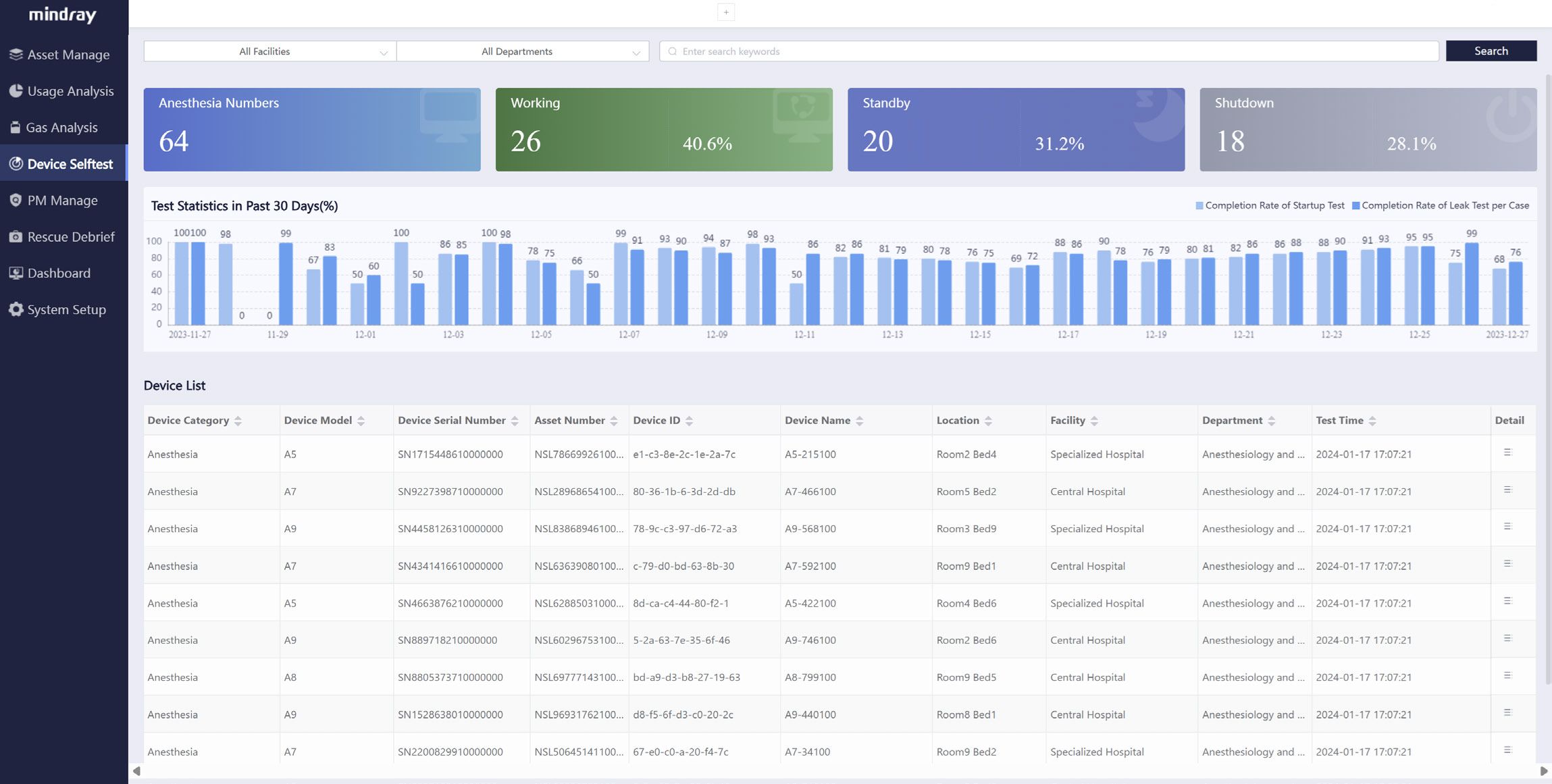Expand sort options on the Test Time column
Screen dimensions: 1552x784
click(x=1374, y=420)
